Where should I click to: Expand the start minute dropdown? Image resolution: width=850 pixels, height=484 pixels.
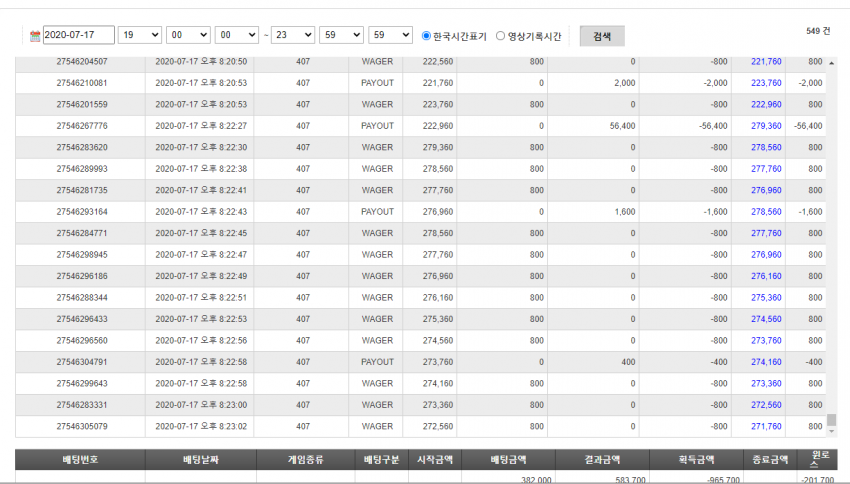click(188, 35)
